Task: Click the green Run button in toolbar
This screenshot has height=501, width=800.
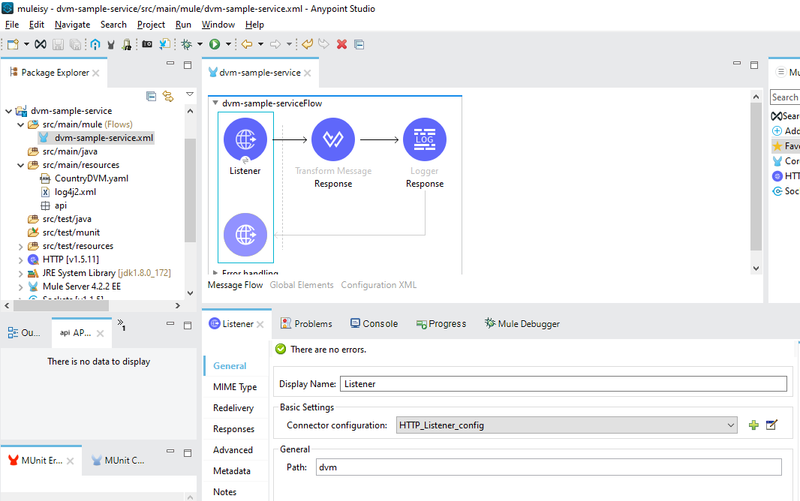Action: (x=215, y=44)
